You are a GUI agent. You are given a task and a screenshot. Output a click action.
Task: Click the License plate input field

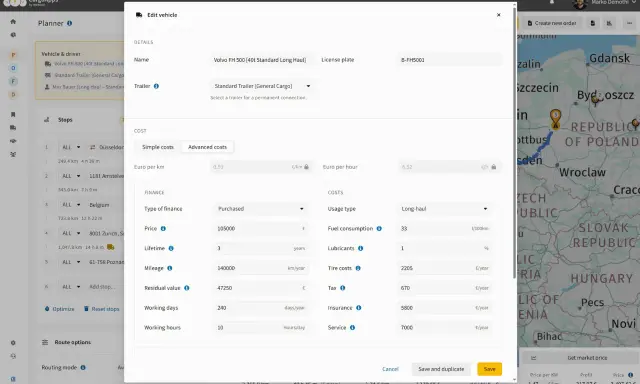[x=450, y=60]
